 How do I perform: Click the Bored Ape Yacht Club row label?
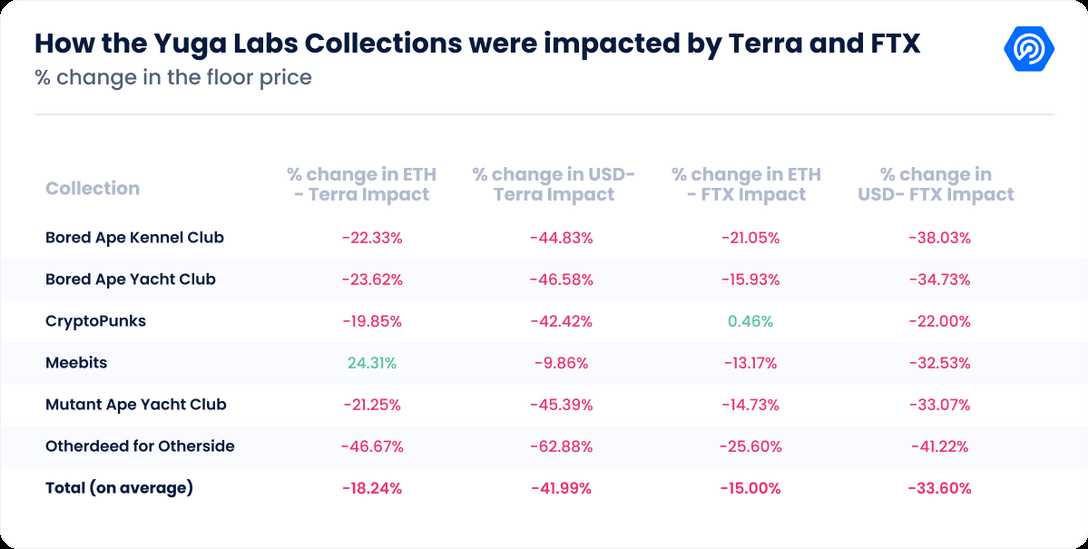coord(130,279)
